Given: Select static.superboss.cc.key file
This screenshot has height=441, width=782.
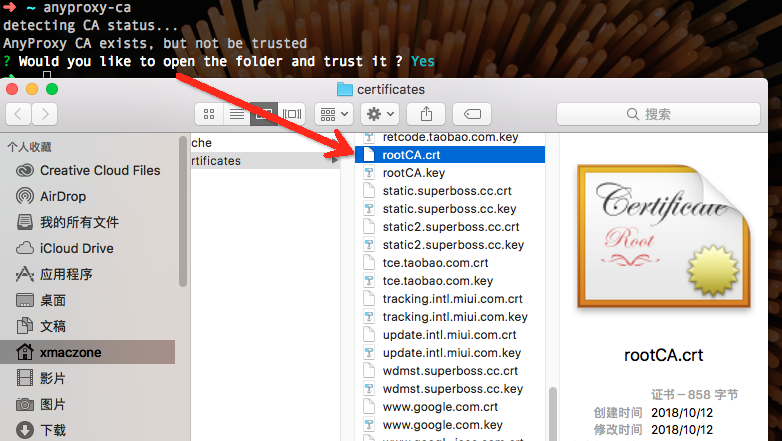Looking at the screenshot, I should click(450, 209).
